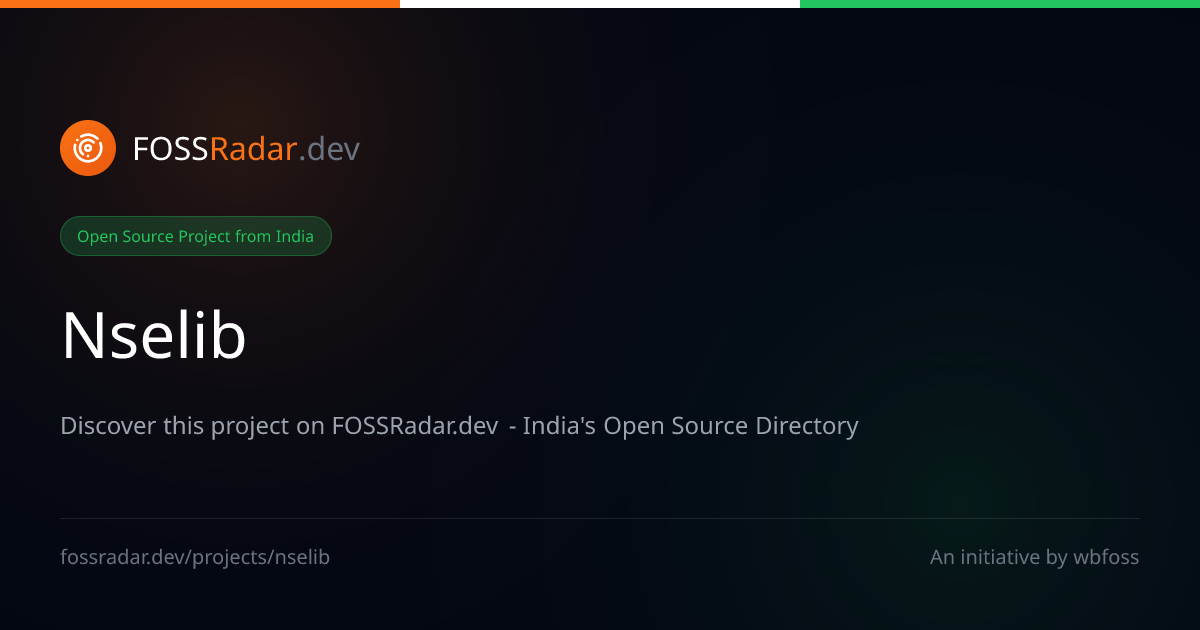Image resolution: width=1200 pixels, height=630 pixels.
Task: Click the orange "Radar" word in the logo
Action: [x=253, y=149]
